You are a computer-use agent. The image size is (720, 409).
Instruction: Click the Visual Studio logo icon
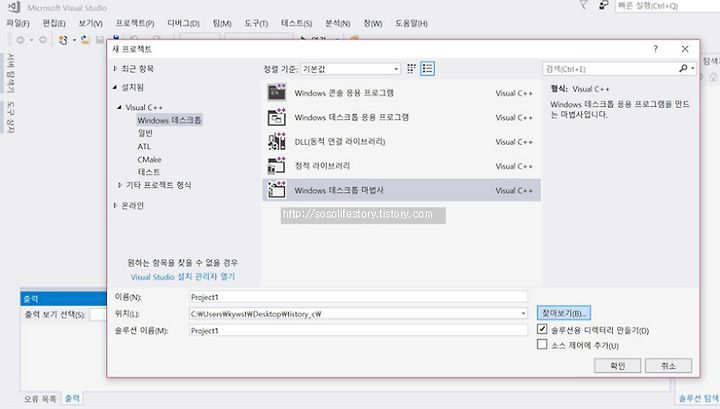(14, 7)
